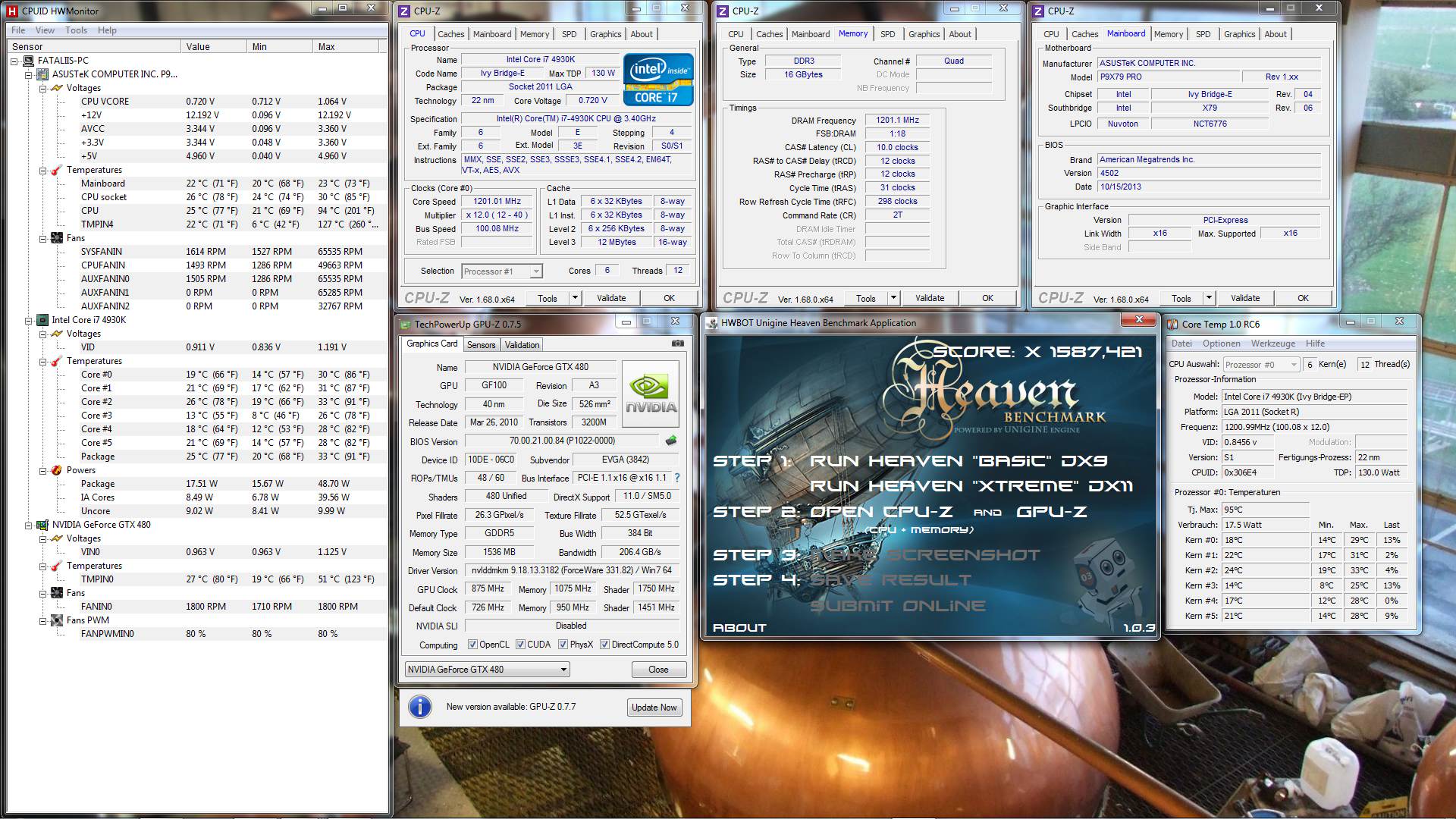Click Validate in CPU-Z CPU window
Screen dimensions: 1456x819
[611, 298]
